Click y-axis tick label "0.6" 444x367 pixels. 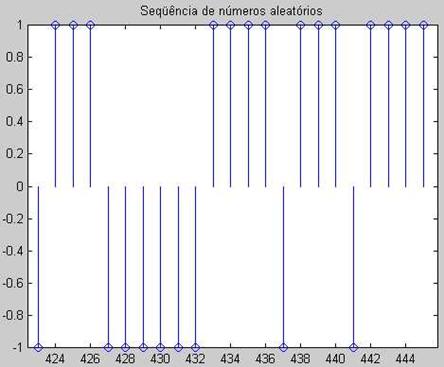tap(14, 90)
